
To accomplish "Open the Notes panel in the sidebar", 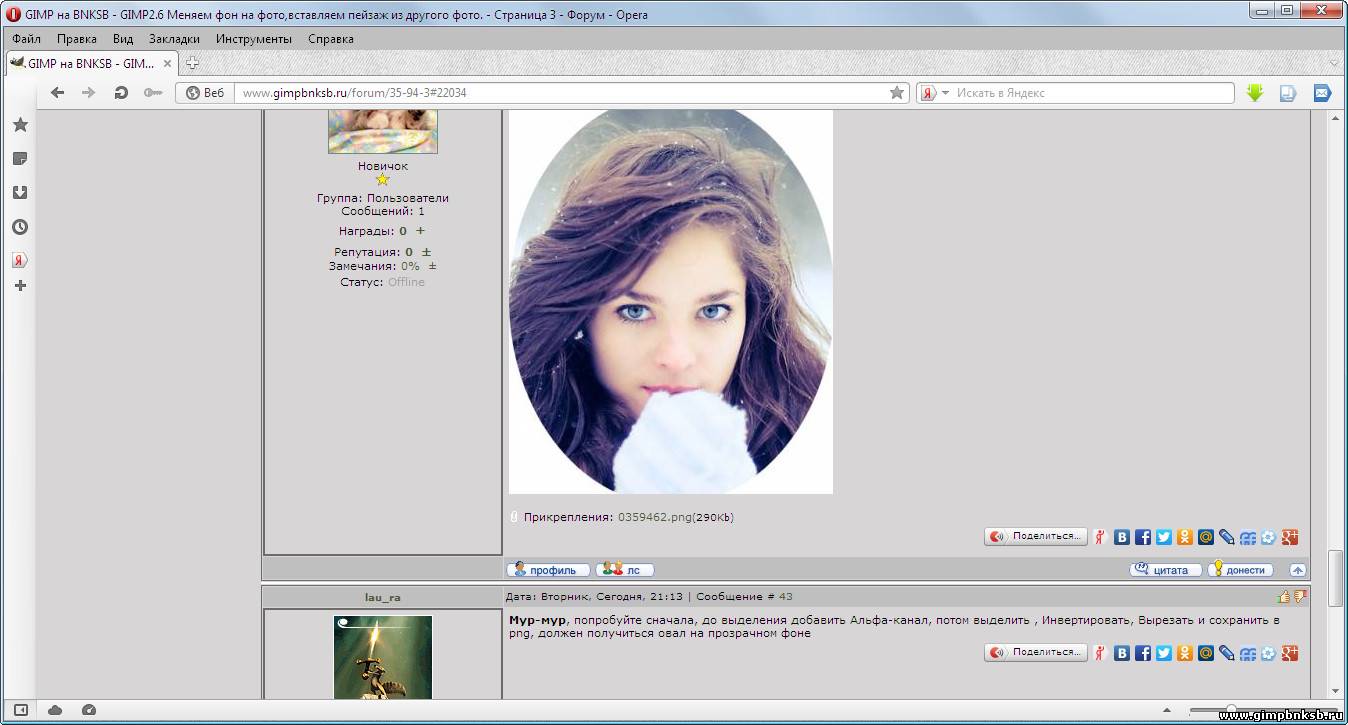I will [20, 159].
